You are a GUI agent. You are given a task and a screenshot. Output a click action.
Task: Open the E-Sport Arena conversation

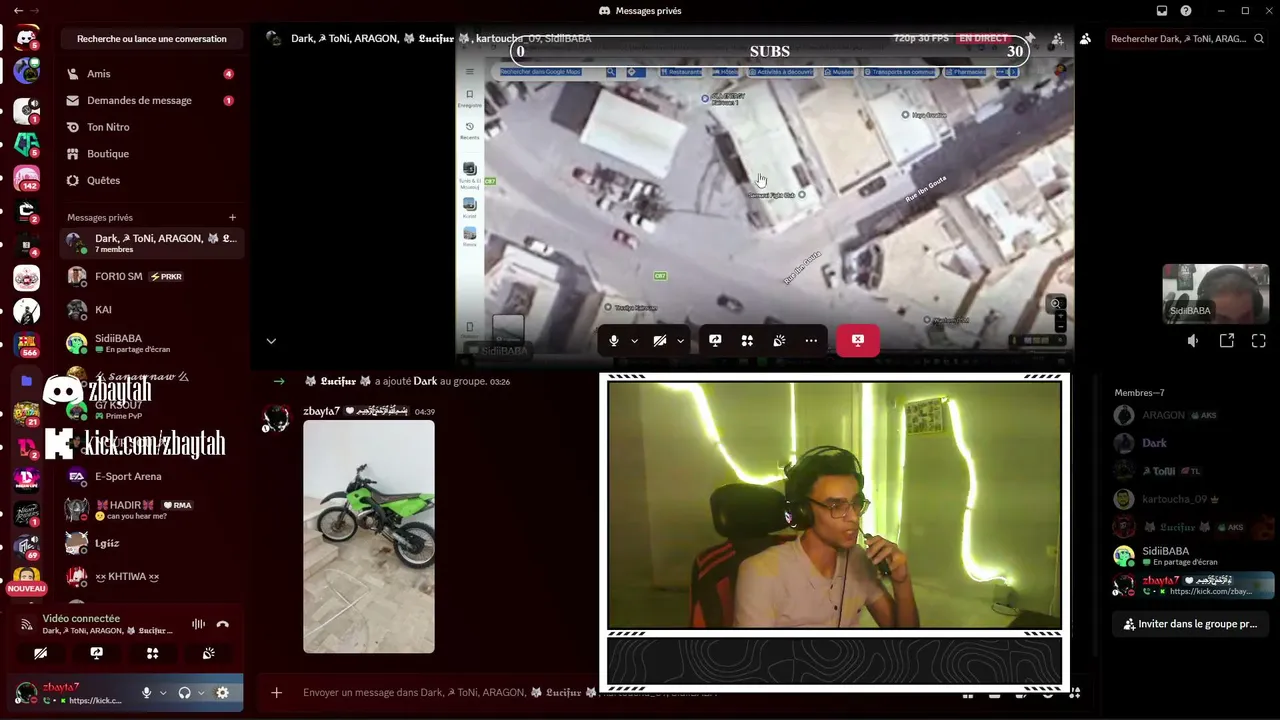(x=152, y=476)
